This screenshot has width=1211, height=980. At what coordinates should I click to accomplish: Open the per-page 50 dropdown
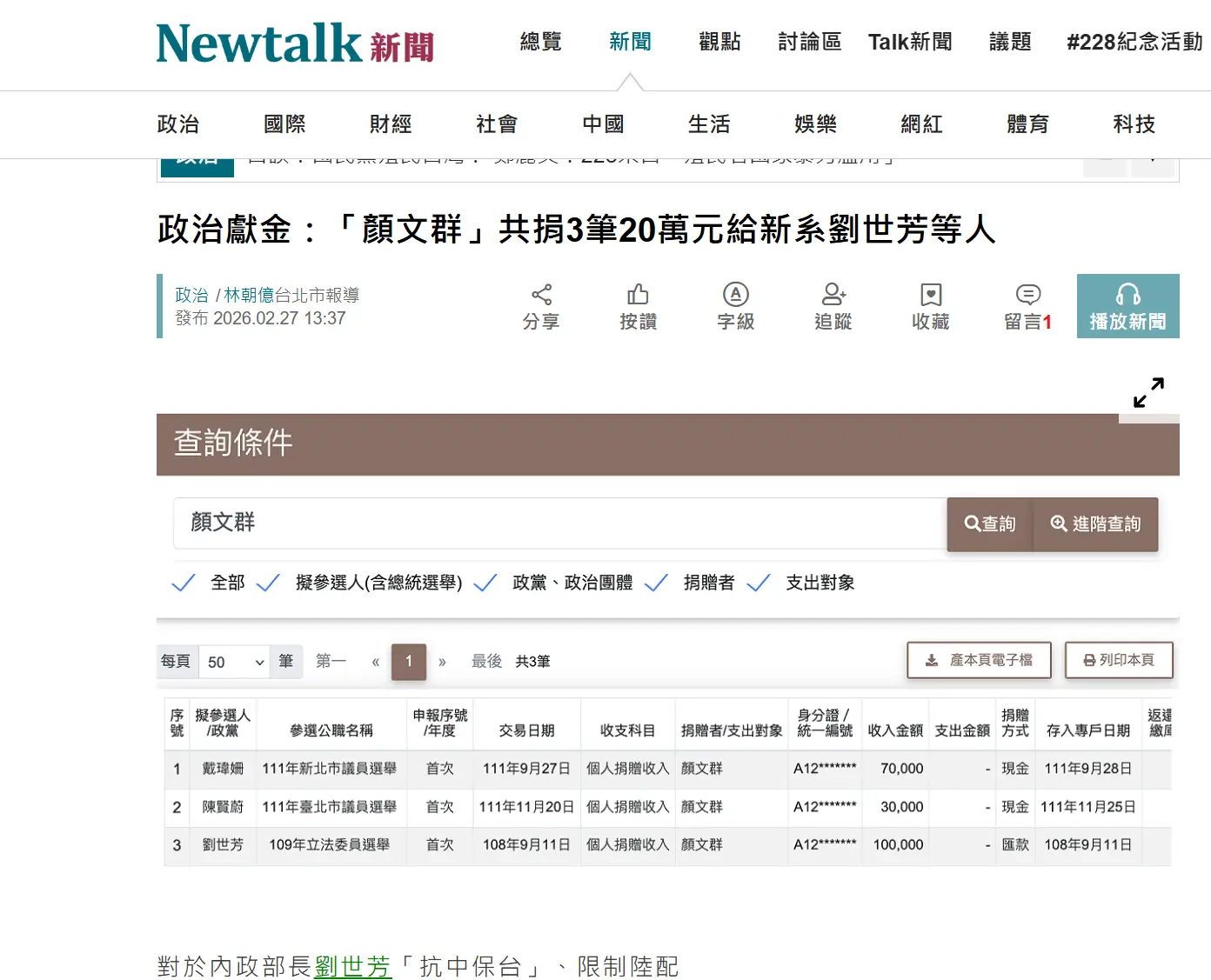pos(233,662)
